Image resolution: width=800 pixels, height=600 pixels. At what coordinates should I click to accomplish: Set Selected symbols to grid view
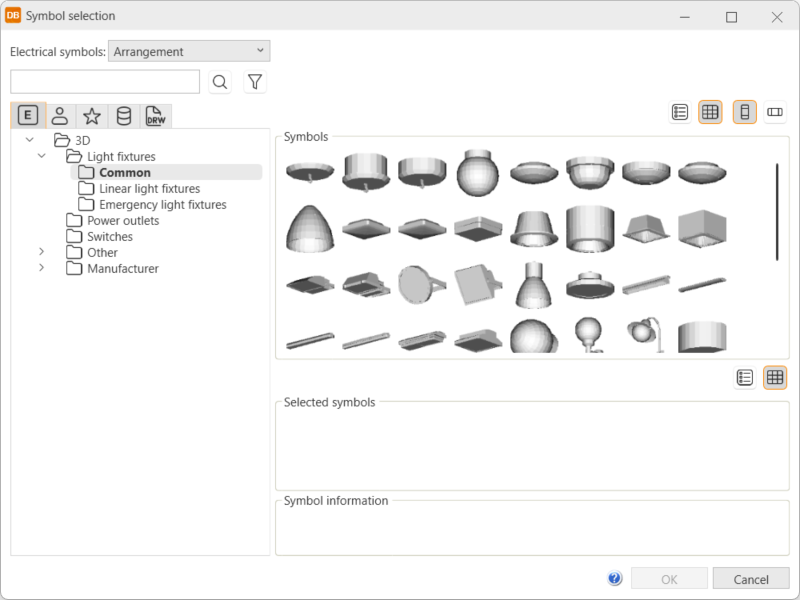pyautogui.click(x=775, y=377)
